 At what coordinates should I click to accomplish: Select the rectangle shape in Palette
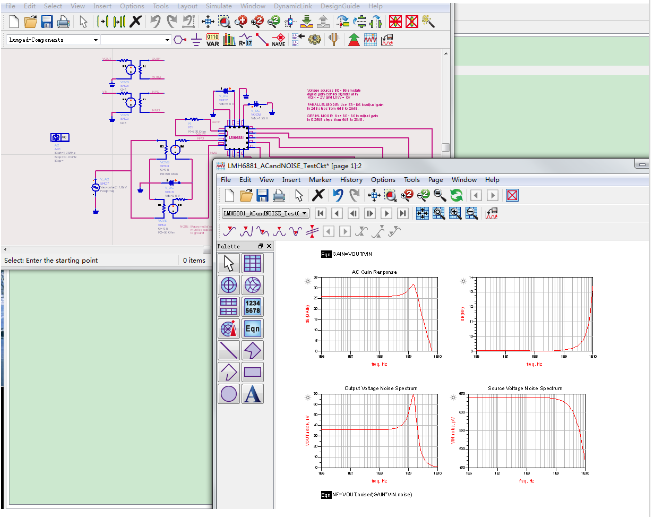tap(252, 372)
